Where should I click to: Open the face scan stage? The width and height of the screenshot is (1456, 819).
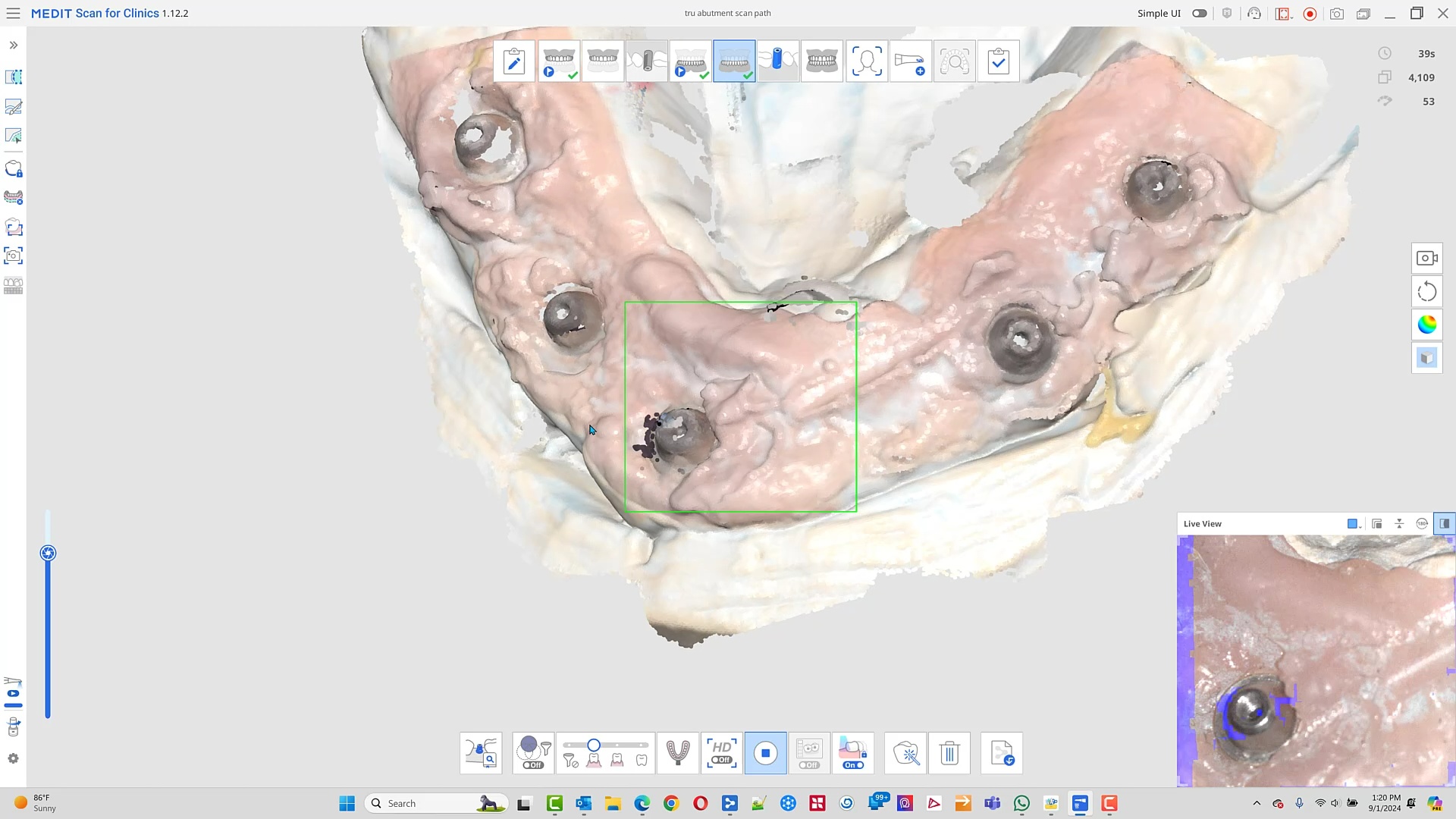867,61
